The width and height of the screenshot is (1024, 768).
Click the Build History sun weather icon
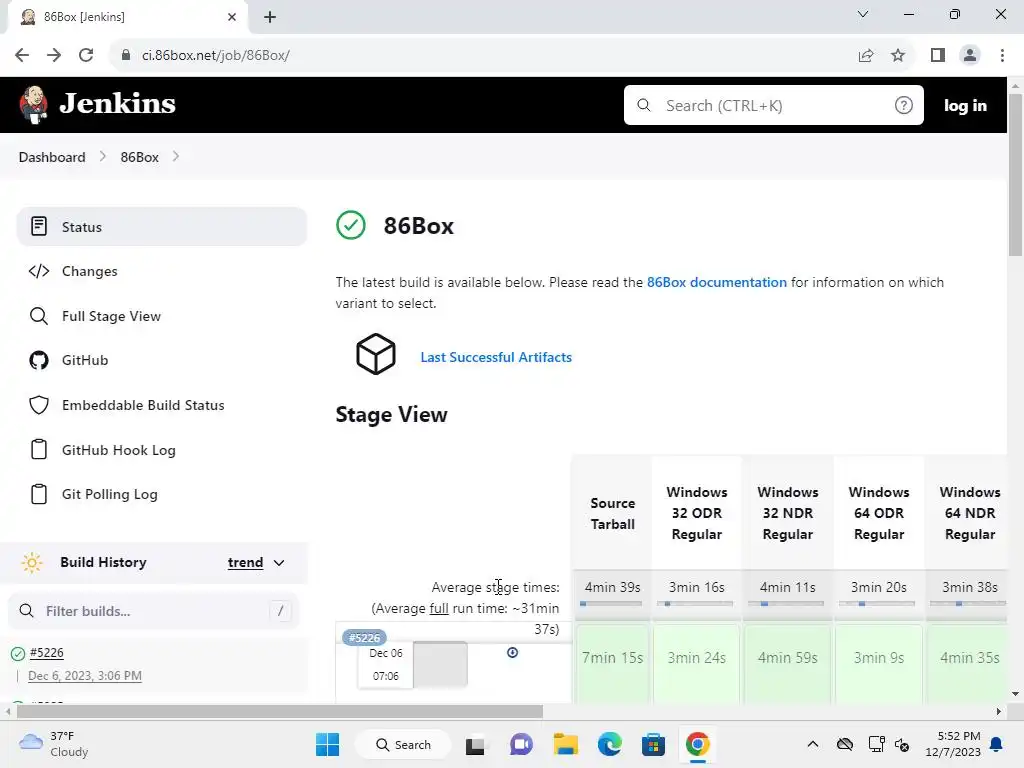pos(32,562)
